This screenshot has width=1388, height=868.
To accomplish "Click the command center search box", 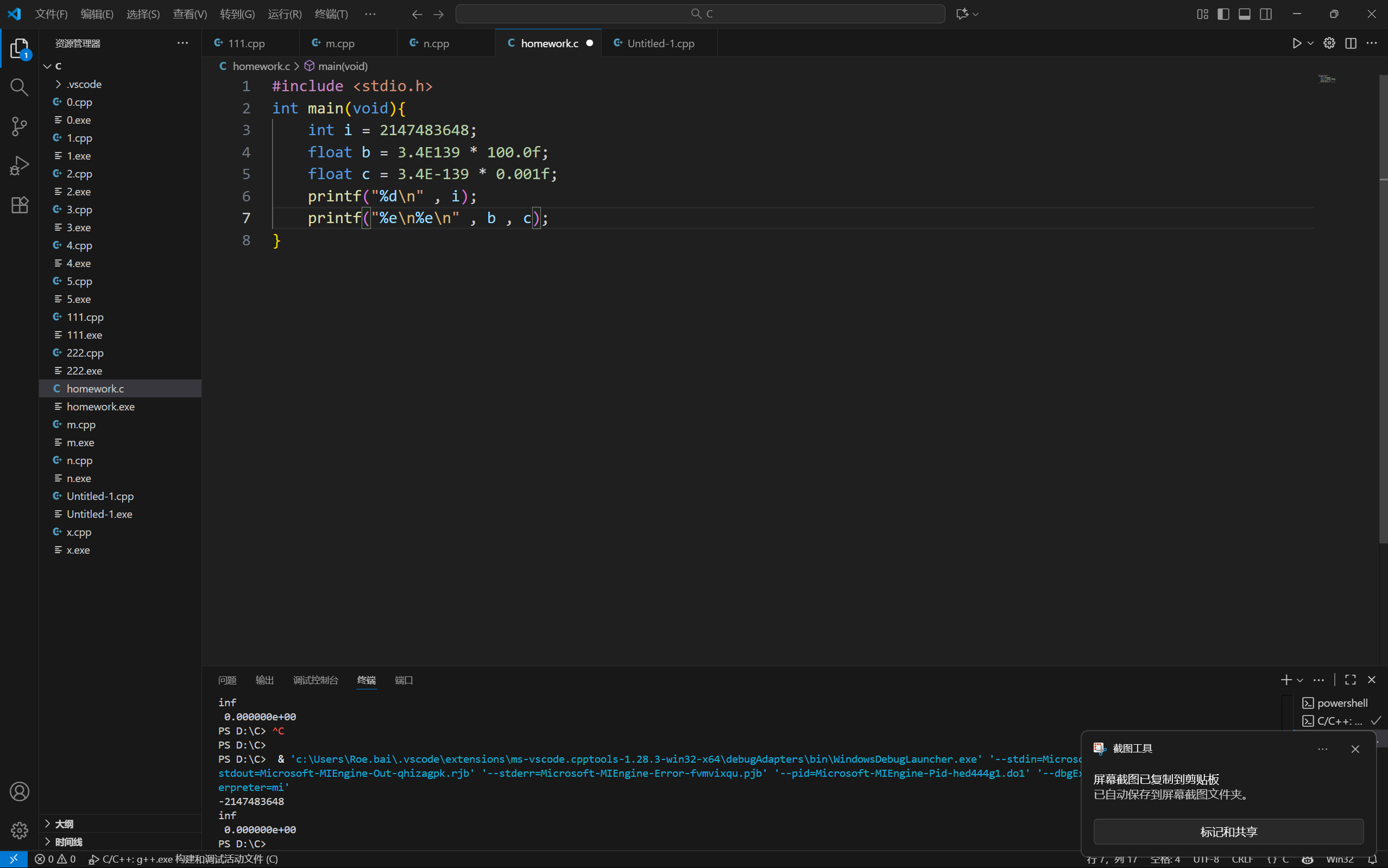I will (700, 14).
